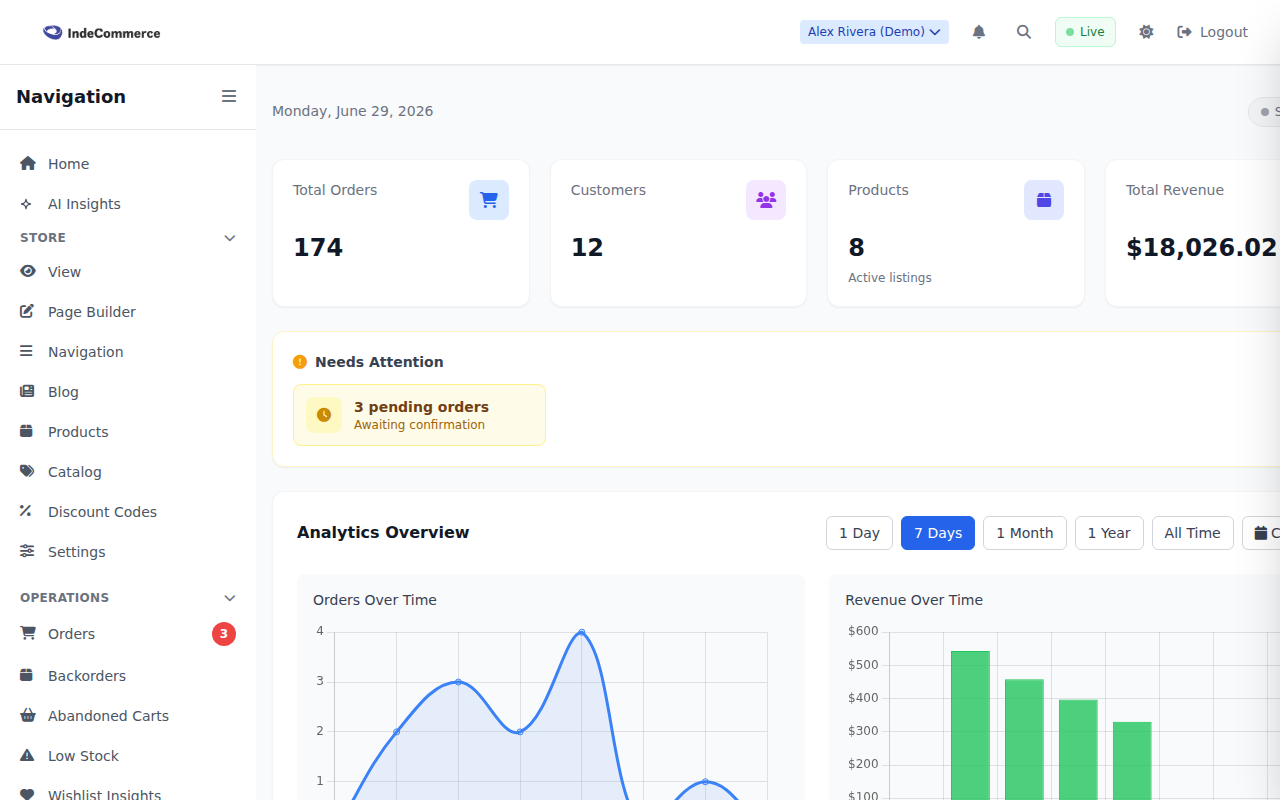Click the Catalog tags icon

27,471
